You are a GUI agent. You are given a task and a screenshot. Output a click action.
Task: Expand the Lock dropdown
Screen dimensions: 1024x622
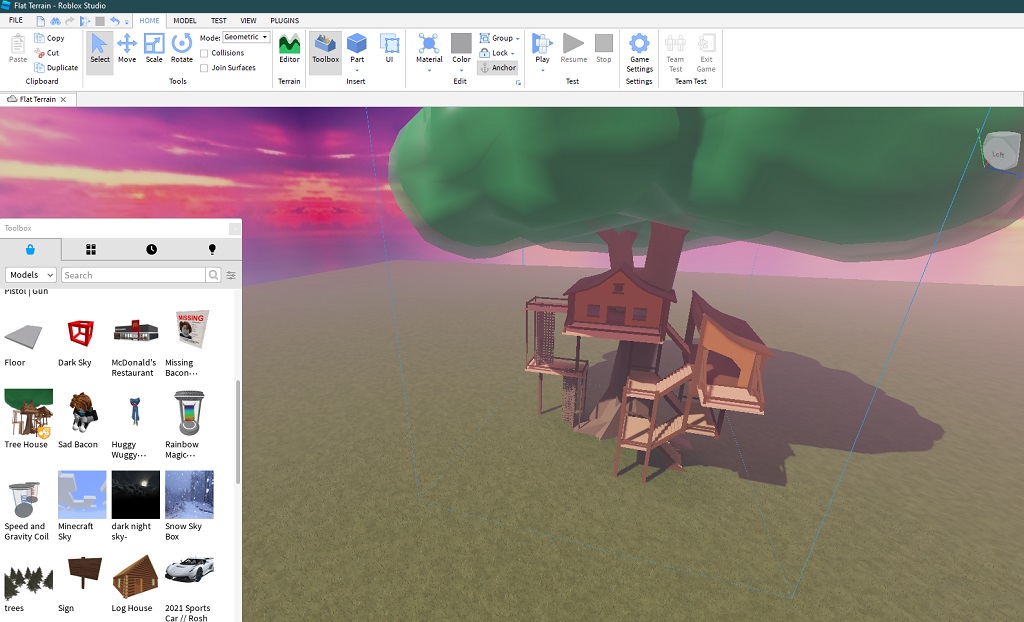click(512, 54)
